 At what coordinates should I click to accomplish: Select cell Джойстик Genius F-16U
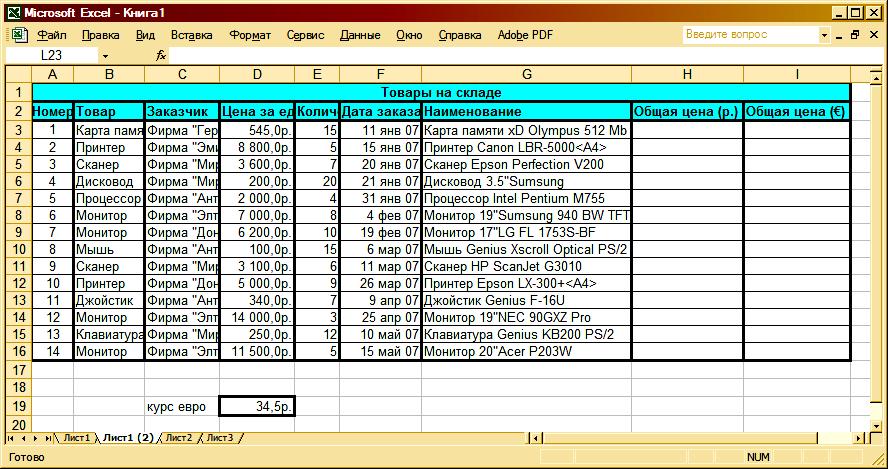click(527, 301)
